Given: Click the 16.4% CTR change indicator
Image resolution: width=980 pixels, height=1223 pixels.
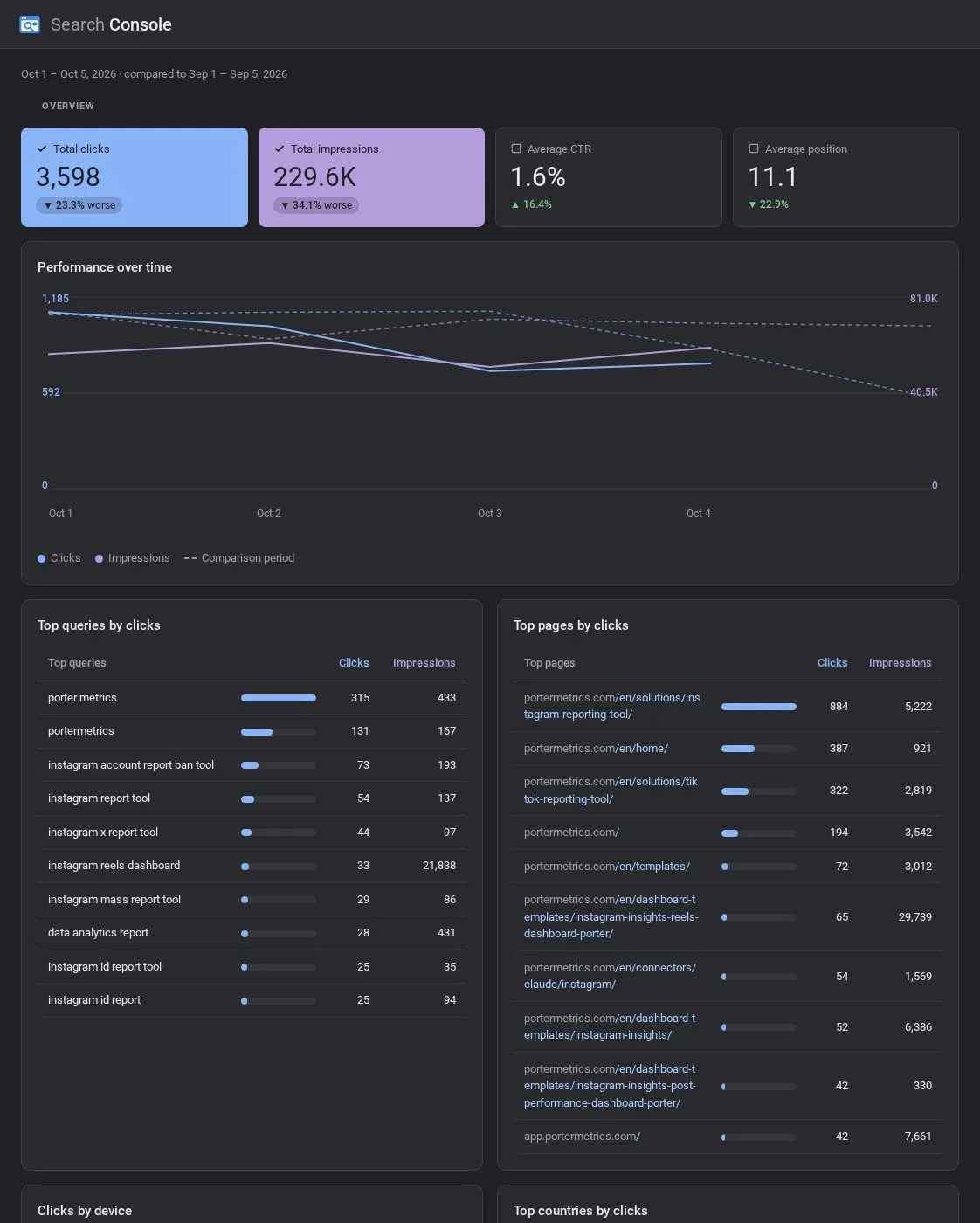Looking at the screenshot, I should pyautogui.click(x=532, y=204).
